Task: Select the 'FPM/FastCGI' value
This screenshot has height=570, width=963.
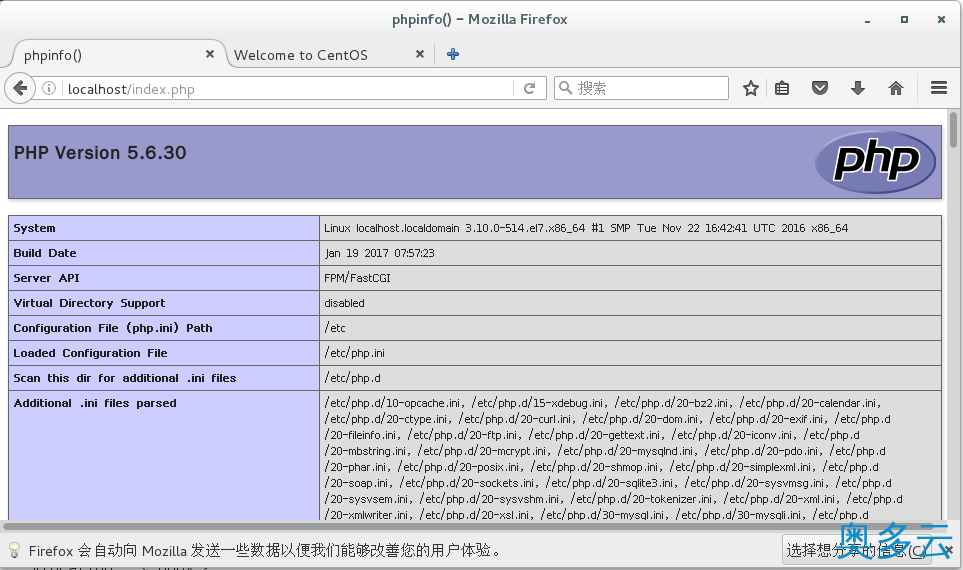Action: [357, 278]
